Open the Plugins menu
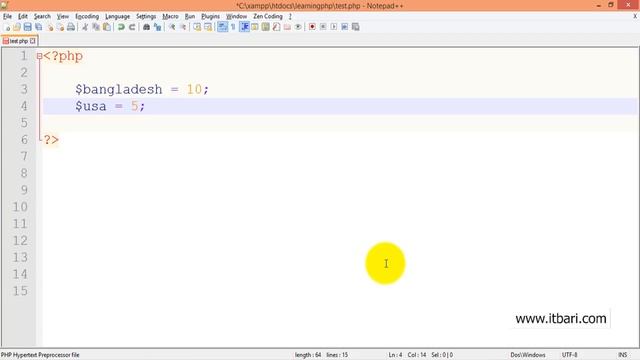The height and width of the screenshot is (360, 640). (210, 16)
